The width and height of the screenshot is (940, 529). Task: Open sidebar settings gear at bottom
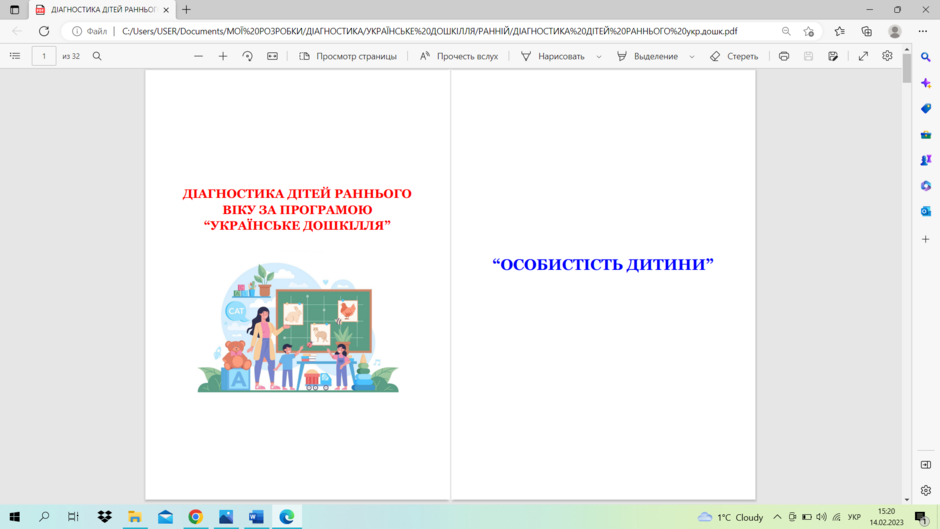pyautogui.click(x=926, y=490)
